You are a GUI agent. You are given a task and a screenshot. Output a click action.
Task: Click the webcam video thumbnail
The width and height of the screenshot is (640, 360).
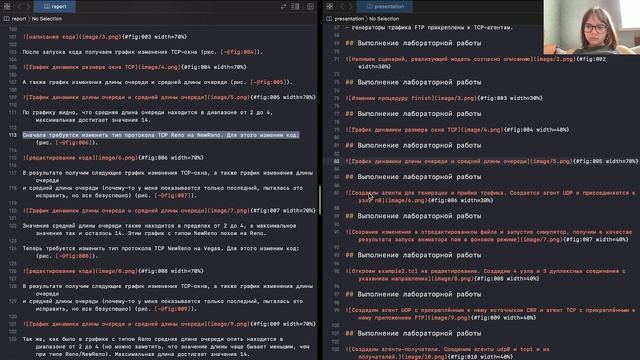pos(592,27)
